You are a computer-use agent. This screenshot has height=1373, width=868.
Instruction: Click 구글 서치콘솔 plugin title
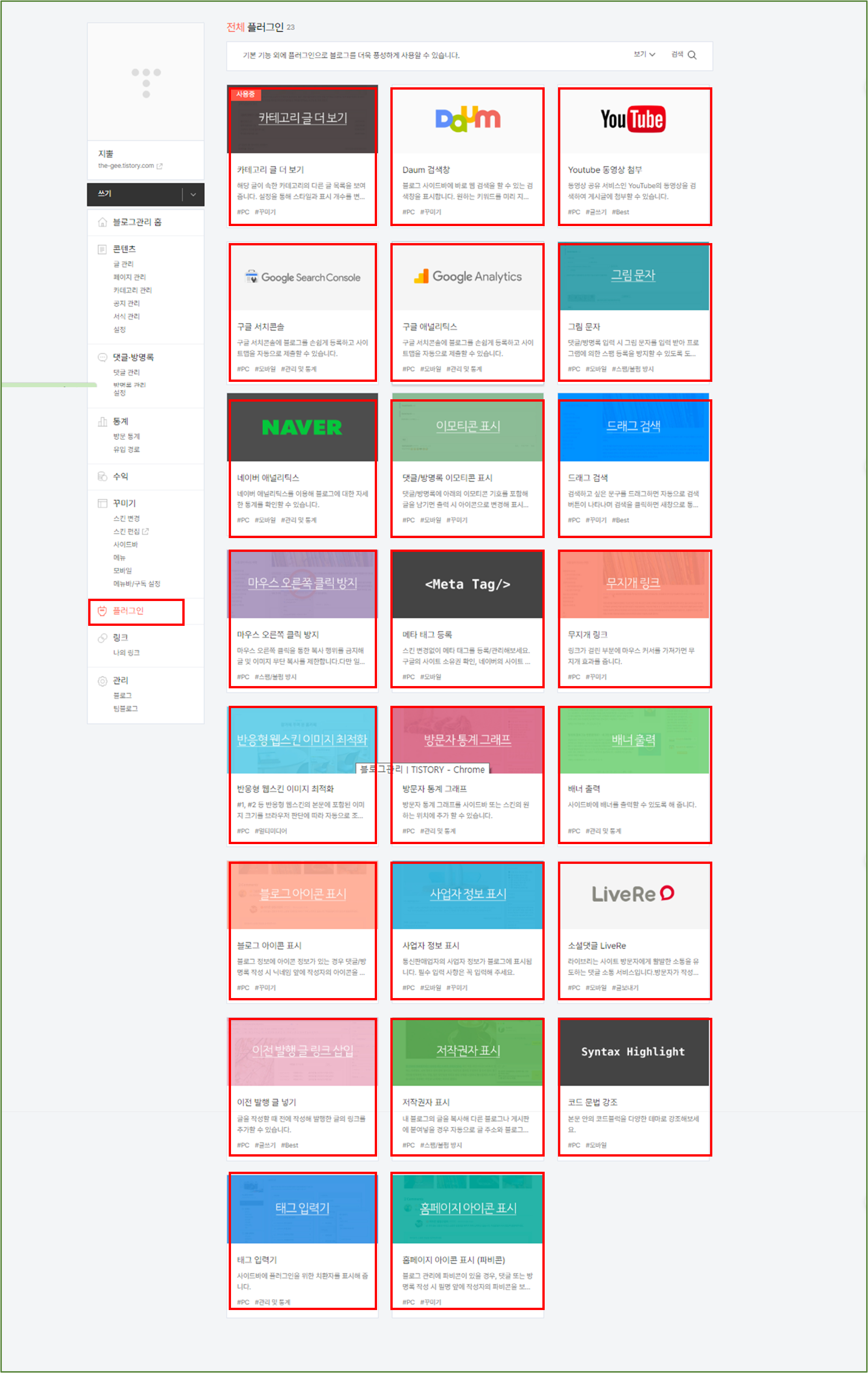tap(260, 327)
